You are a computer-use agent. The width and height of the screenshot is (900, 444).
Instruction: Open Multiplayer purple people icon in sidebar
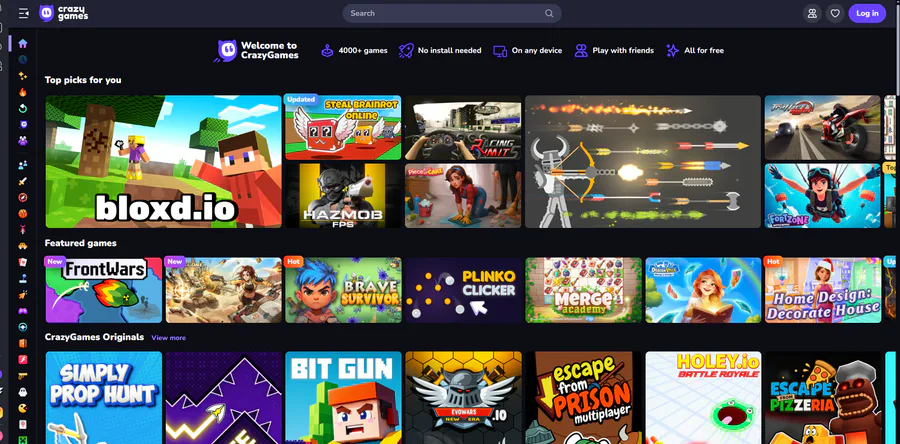pos(22,140)
